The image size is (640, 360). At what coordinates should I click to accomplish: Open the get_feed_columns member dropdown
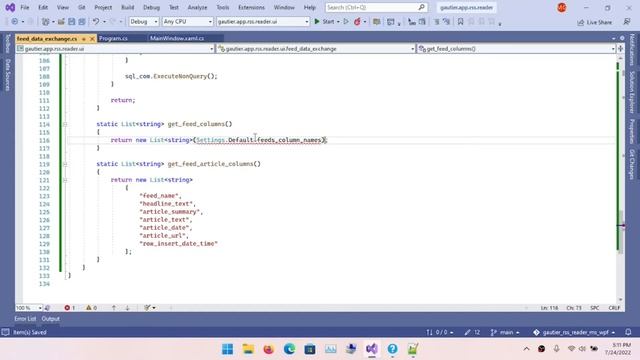tap(516, 49)
